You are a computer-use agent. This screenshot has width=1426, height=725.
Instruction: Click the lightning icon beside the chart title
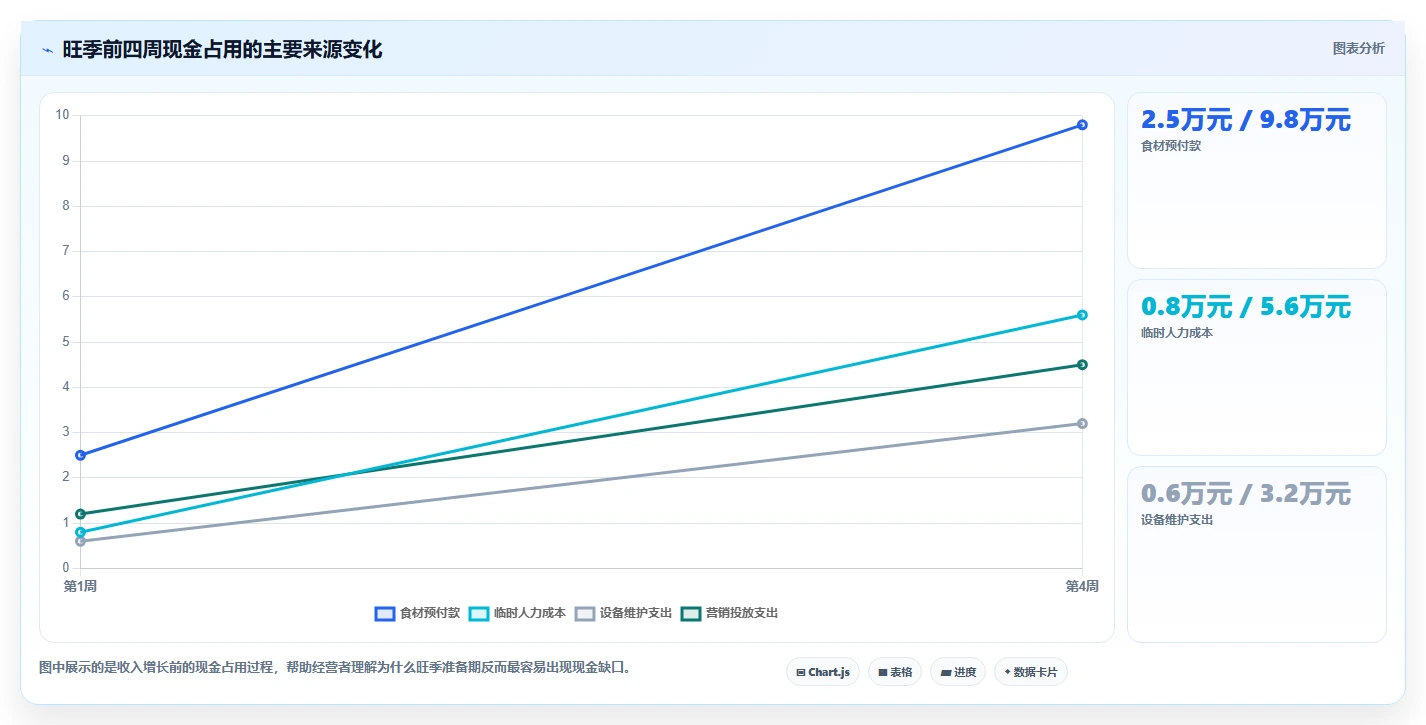pyautogui.click(x=47, y=50)
